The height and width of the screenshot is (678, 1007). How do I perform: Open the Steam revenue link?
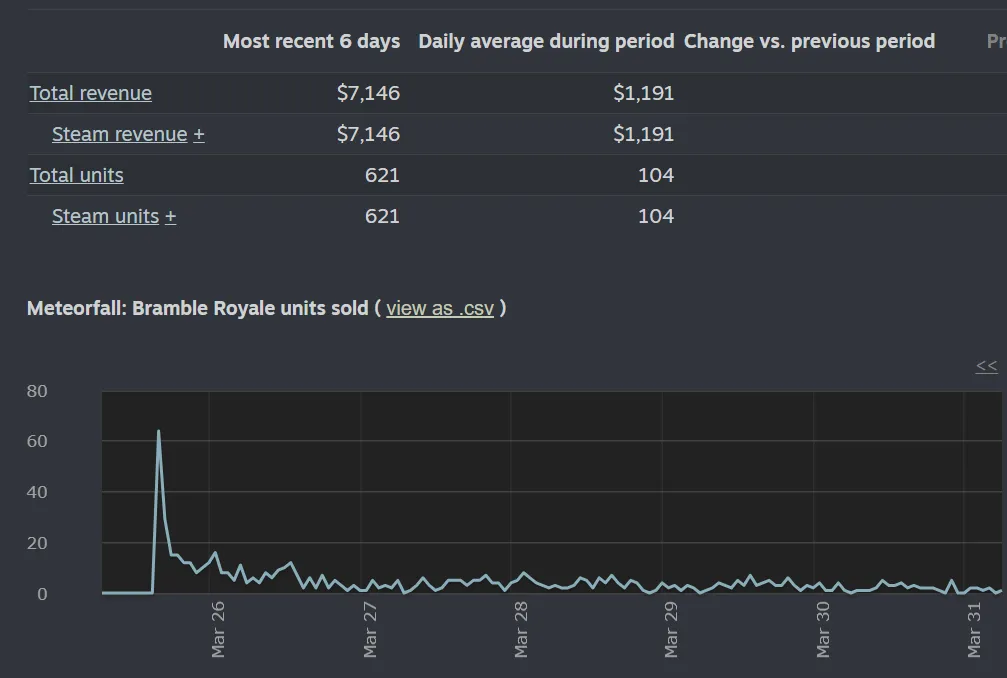point(119,134)
